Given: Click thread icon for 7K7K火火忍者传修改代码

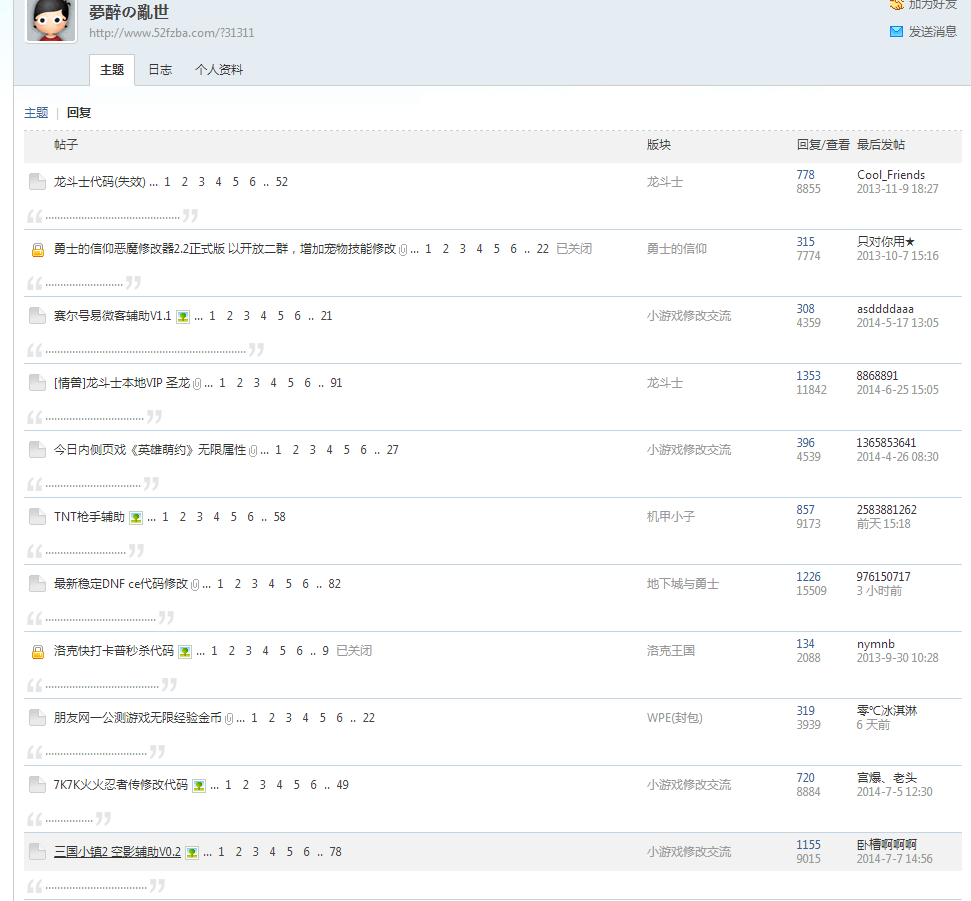Looking at the screenshot, I should pos(38,785).
